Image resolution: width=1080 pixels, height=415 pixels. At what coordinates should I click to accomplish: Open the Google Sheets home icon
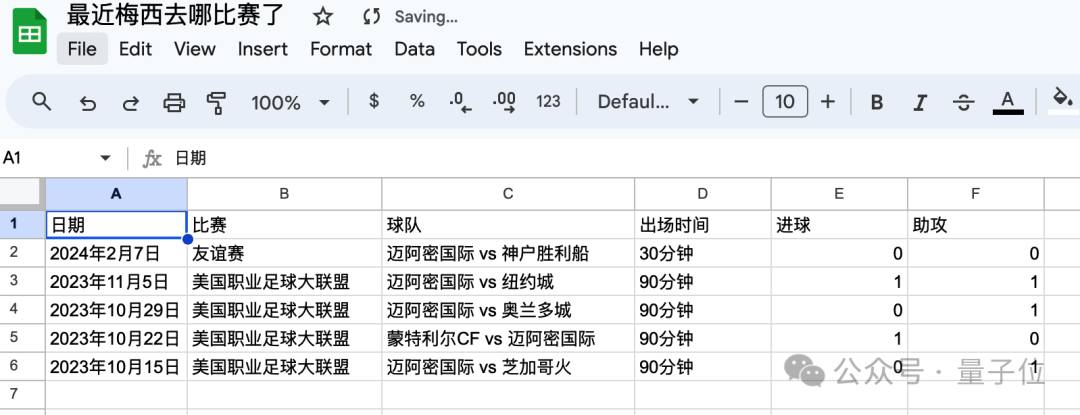[x=30, y=30]
